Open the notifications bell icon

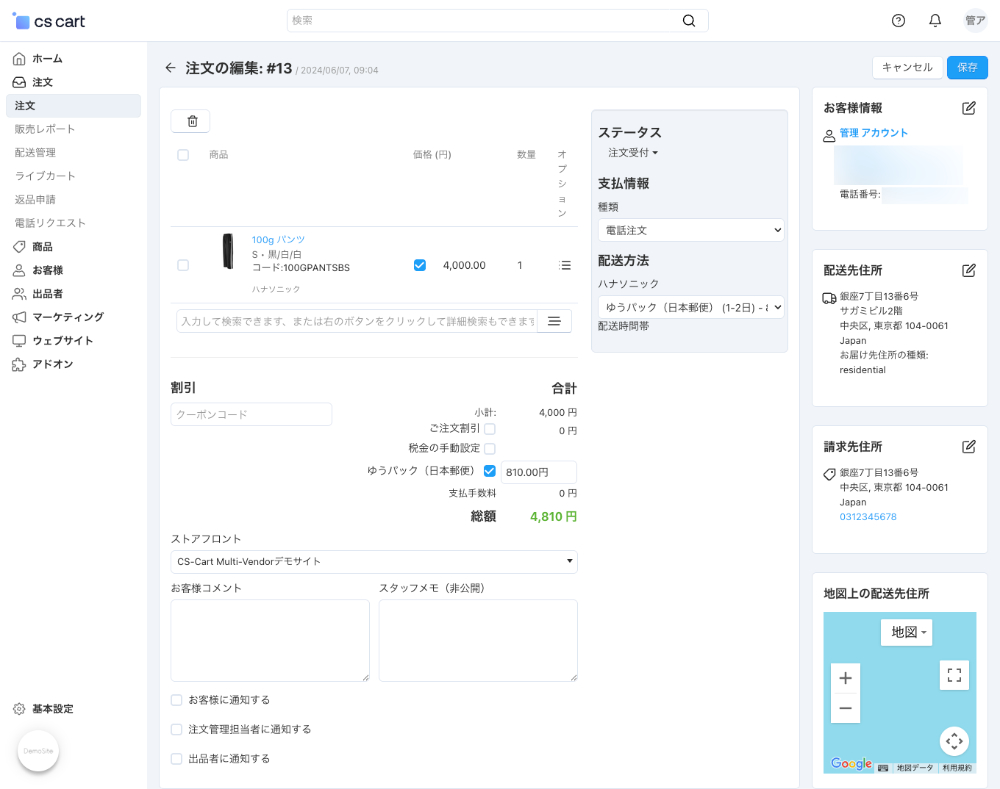(935, 21)
